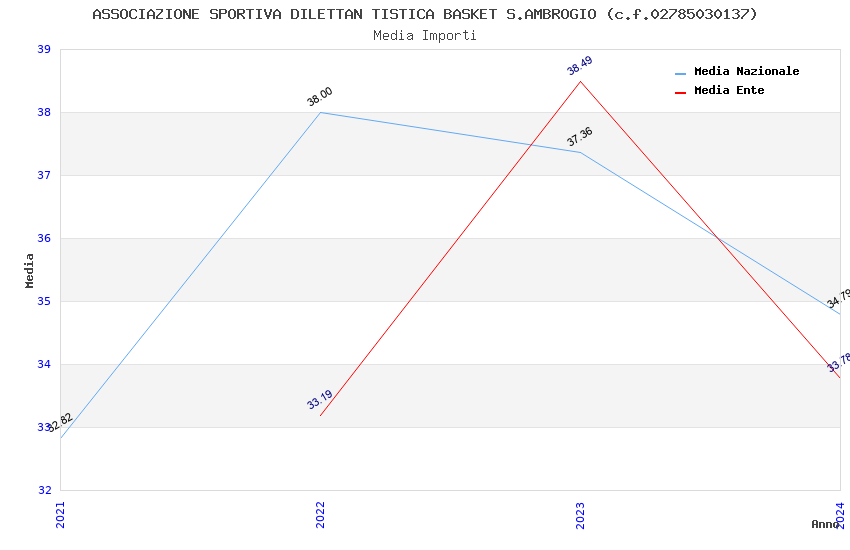Click the 34.79 data point label
The image size is (850, 550).
pyautogui.click(x=838, y=299)
